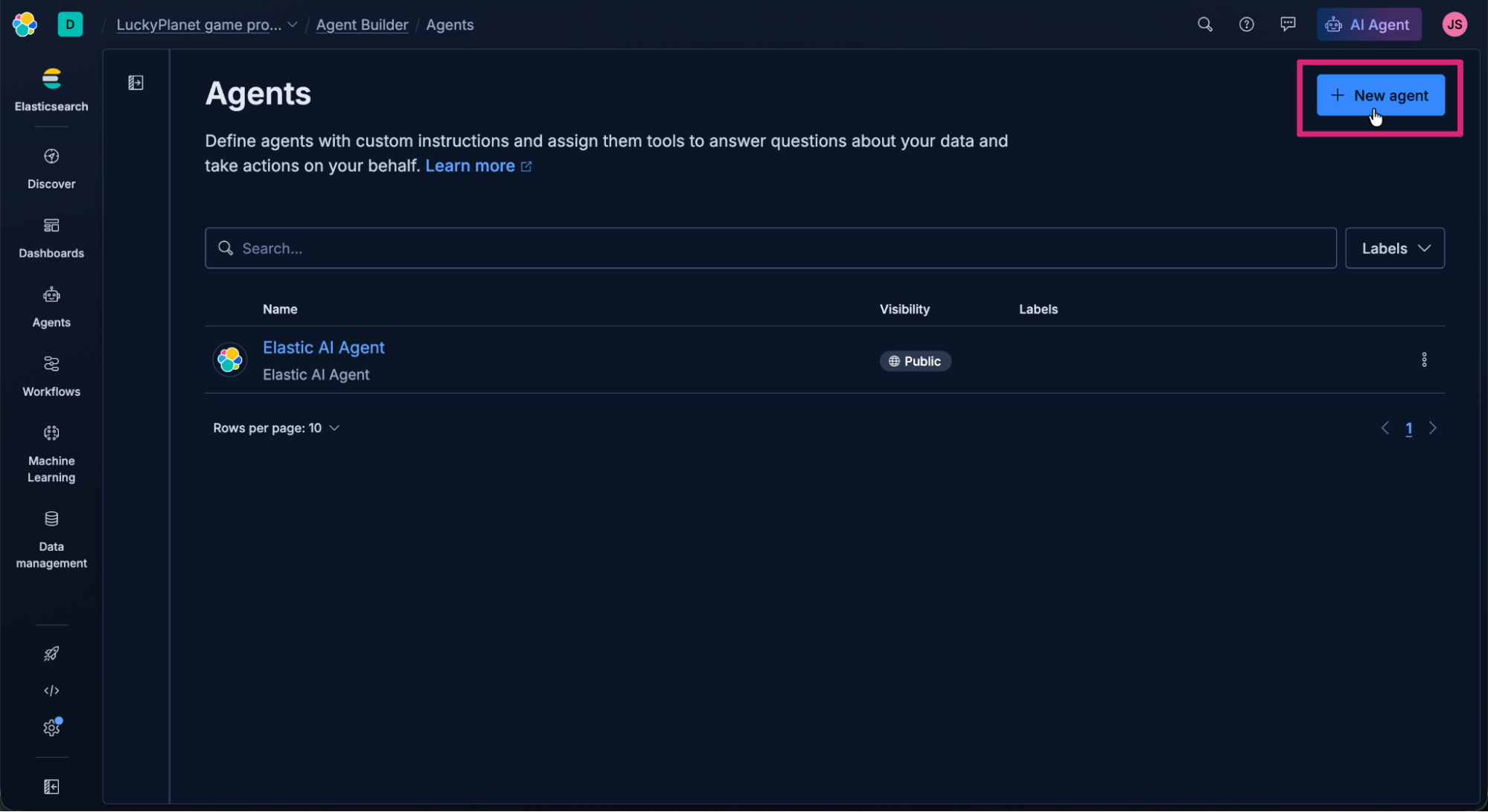Open the help menu icon
The image size is (1488, 812).
pos(1246,25)
